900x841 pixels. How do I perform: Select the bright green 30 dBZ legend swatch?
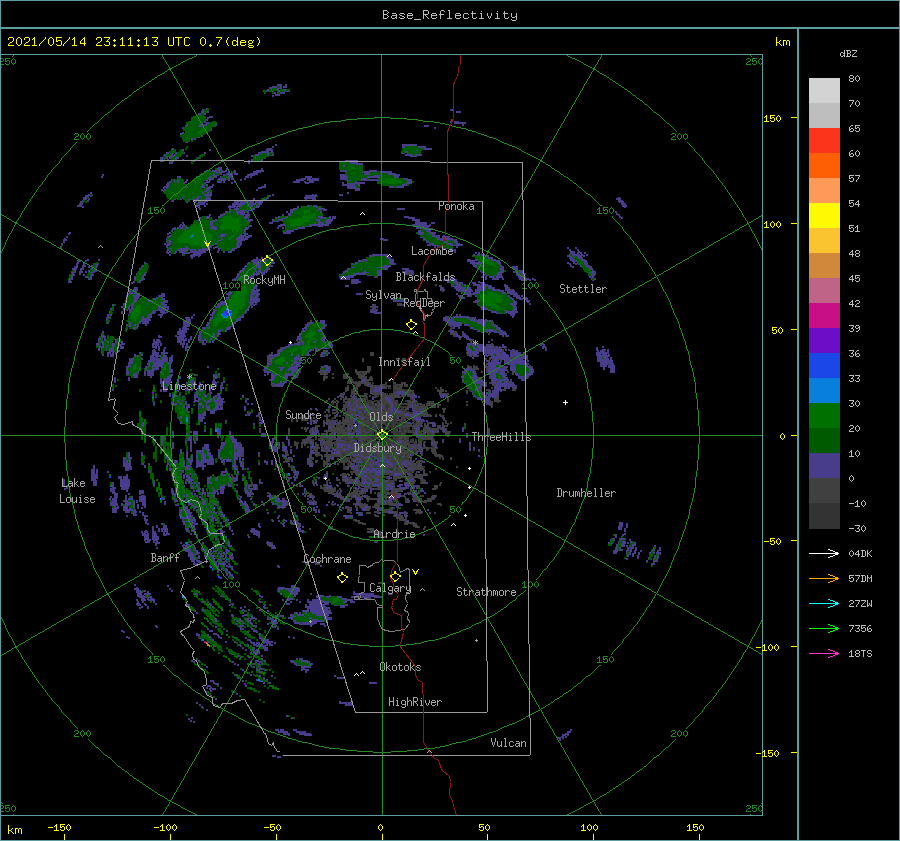[x=824, y=416]
